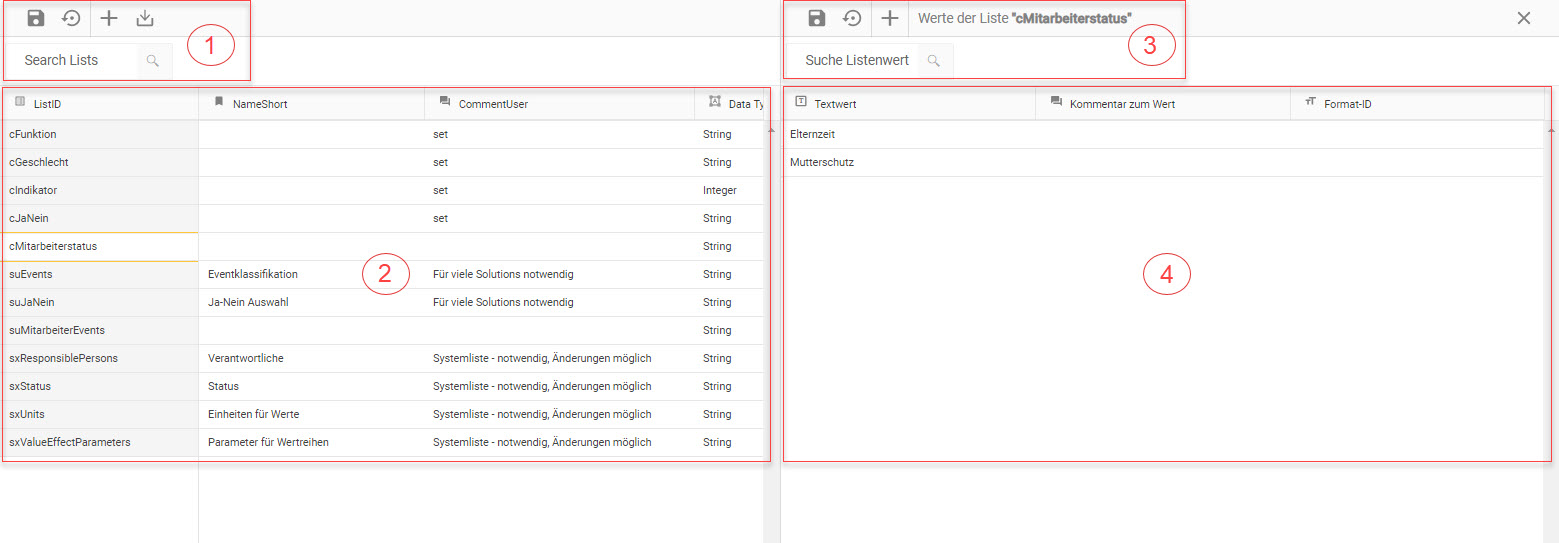
Task: Open the sxResponsiblePersons list
Action: (x=63, y=358)
